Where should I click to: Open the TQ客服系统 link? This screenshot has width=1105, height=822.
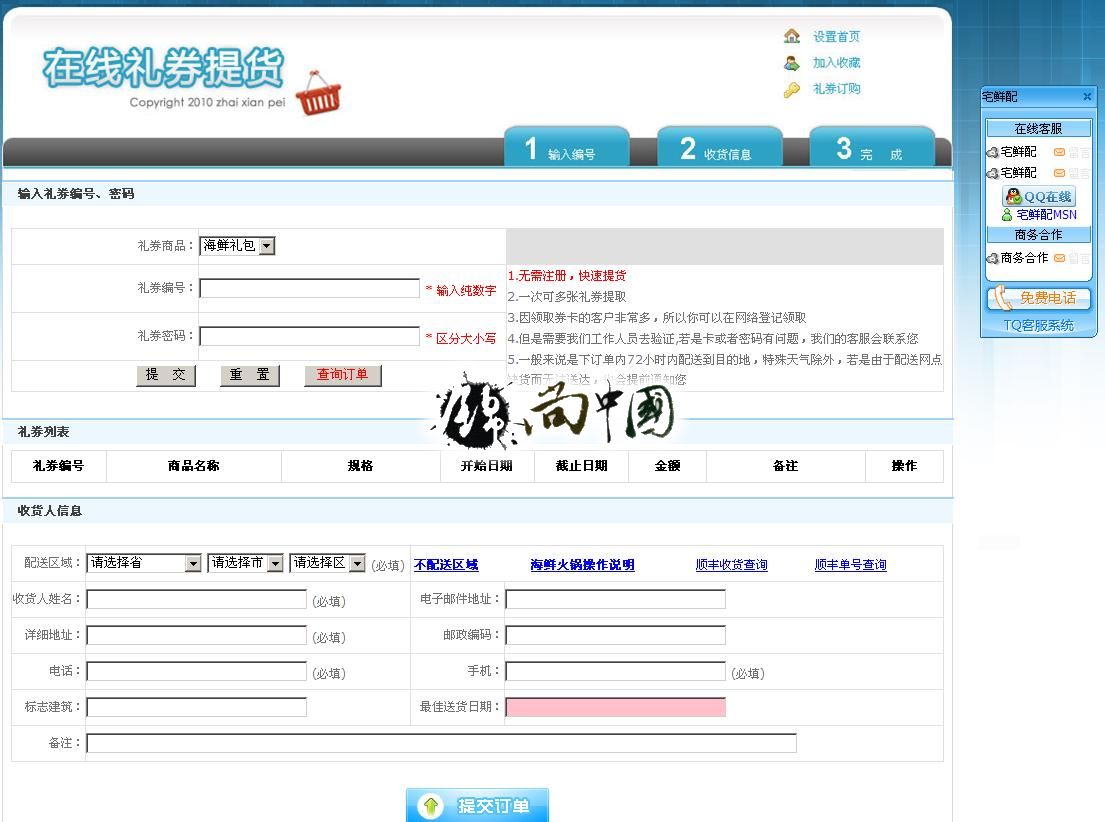click(x=1039, y=325)
